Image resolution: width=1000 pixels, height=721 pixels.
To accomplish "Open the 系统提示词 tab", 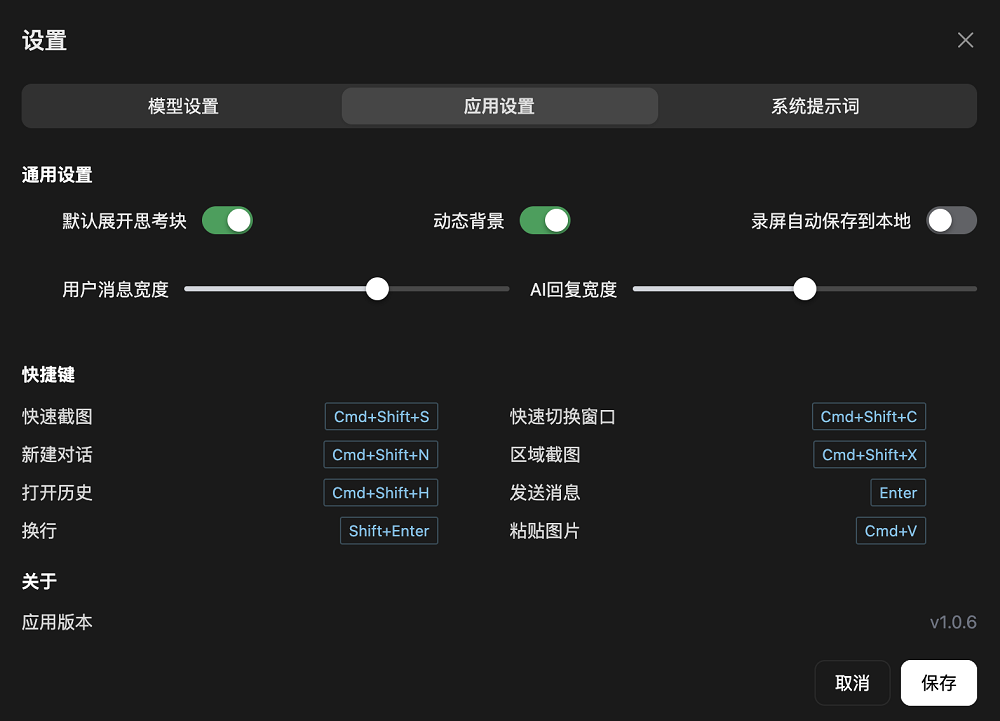I will (x=817, y=105).
